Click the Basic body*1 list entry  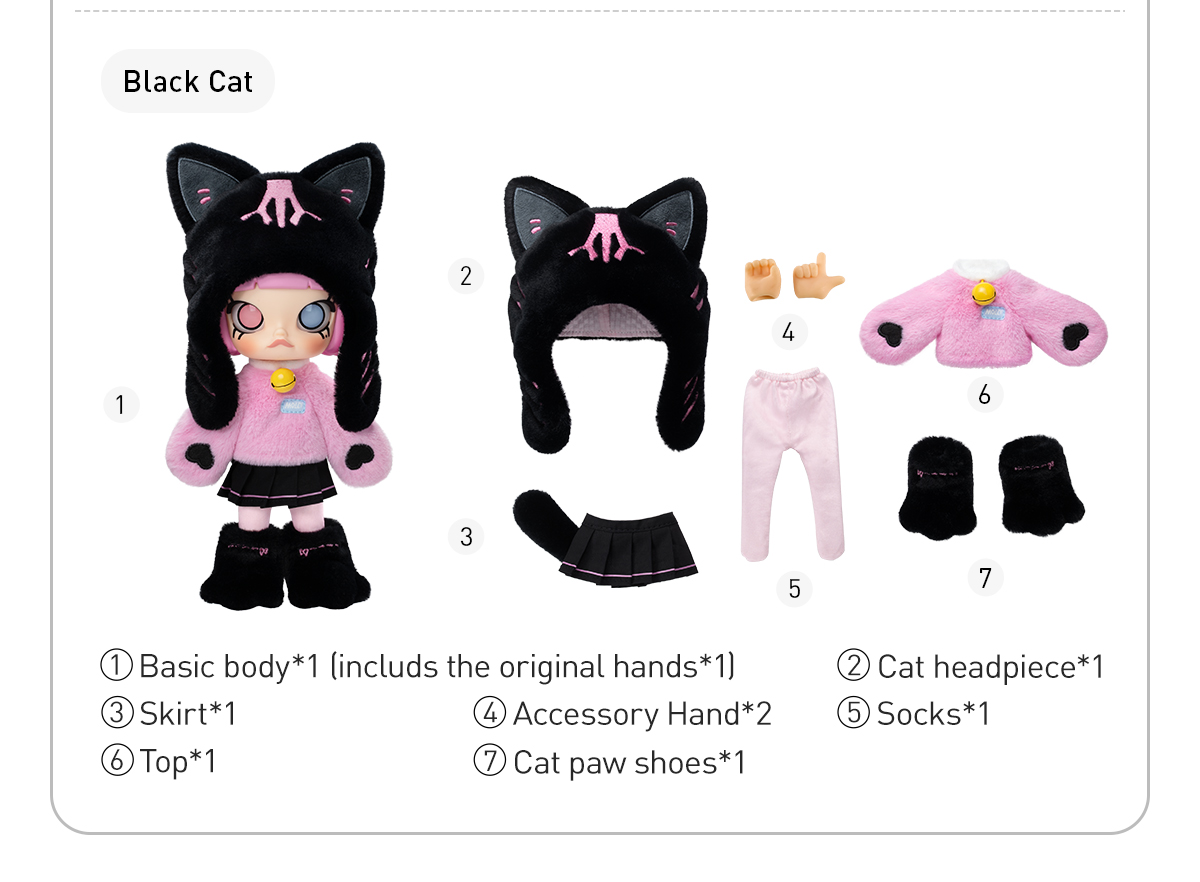pyautogui.click(x=418, y=666)
